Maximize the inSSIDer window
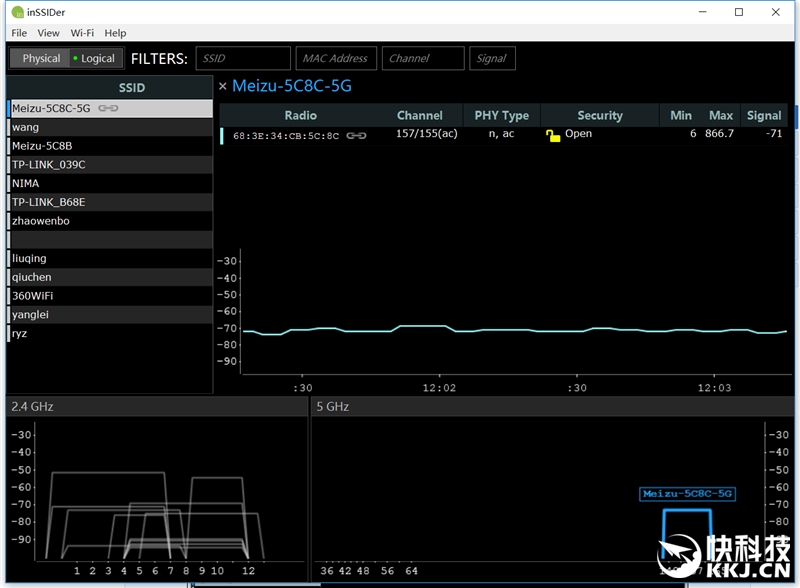 pos(739,12)
